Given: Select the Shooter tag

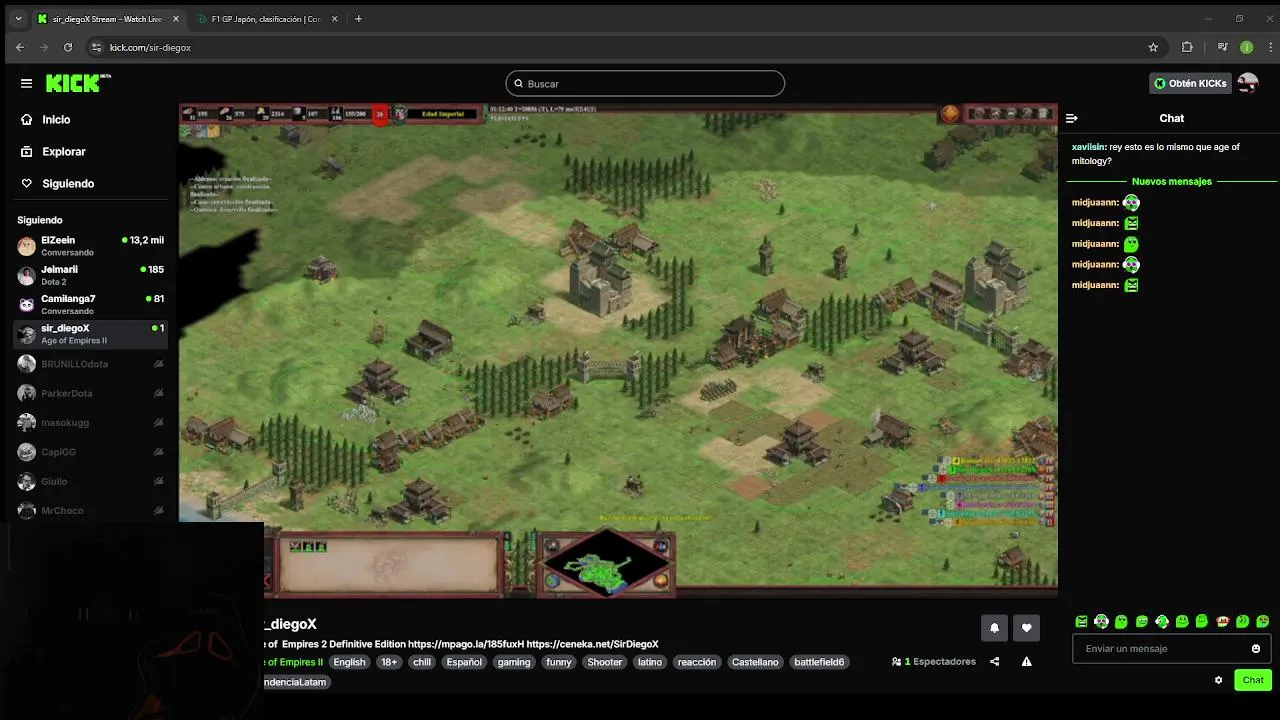Looking at the screenshot, I should click(x=605, y=662).
